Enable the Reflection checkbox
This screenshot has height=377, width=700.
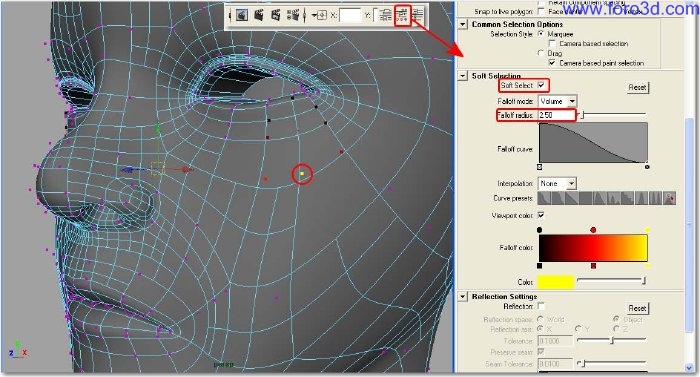[x=541, y=306]
